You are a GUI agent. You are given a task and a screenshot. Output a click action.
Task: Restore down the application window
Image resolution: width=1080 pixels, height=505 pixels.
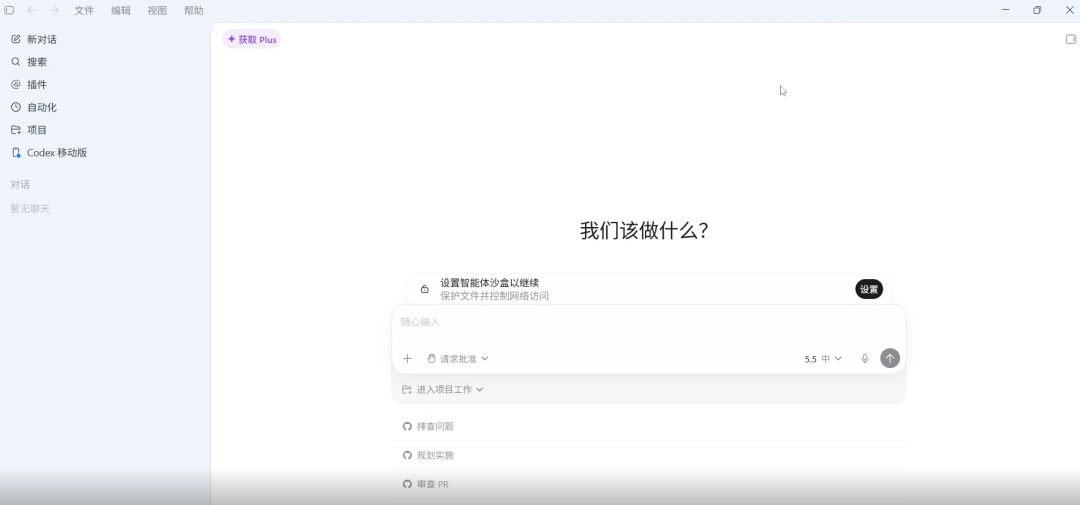click(1037, 10)
